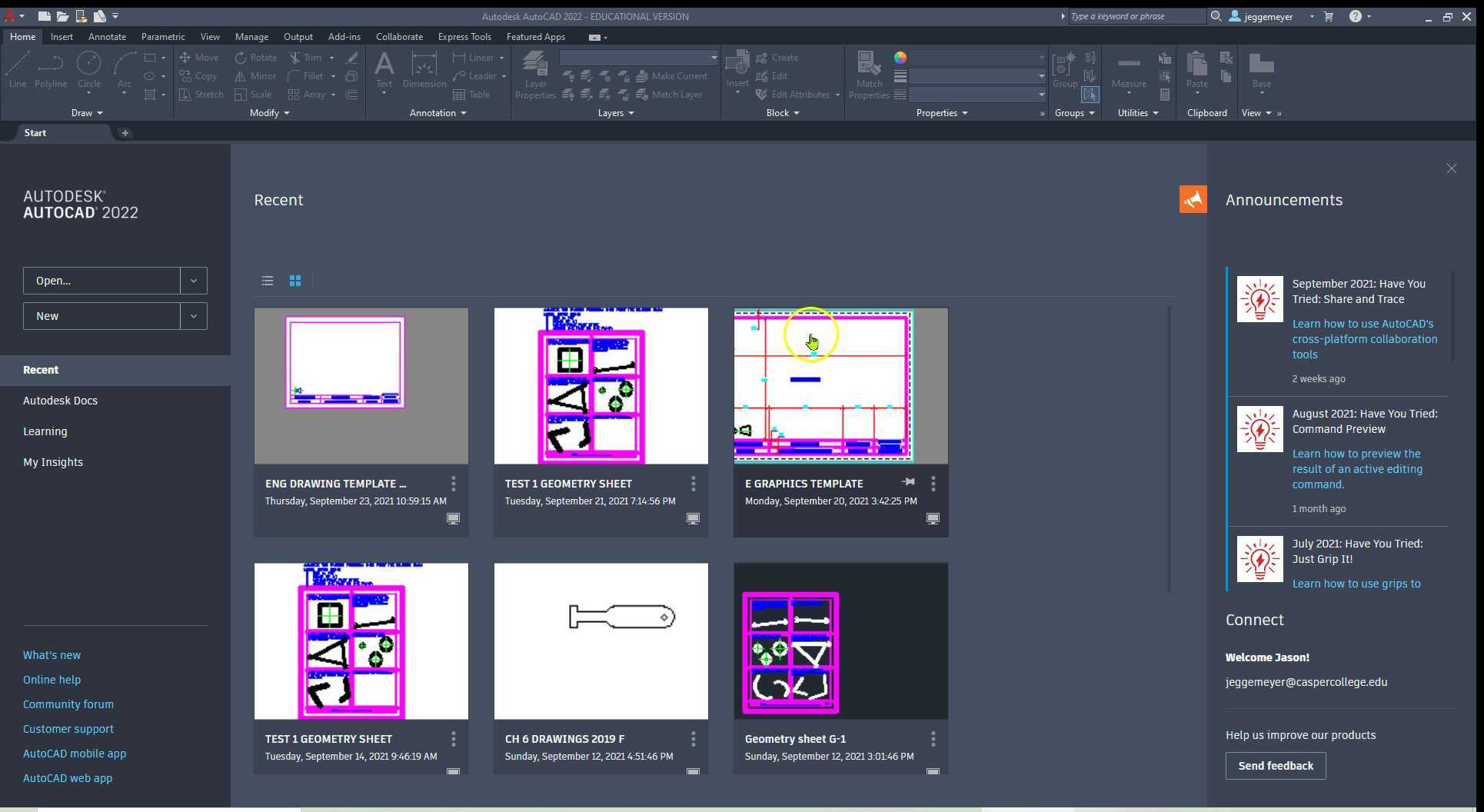Click the Measure utility icon

point(1128,69)
